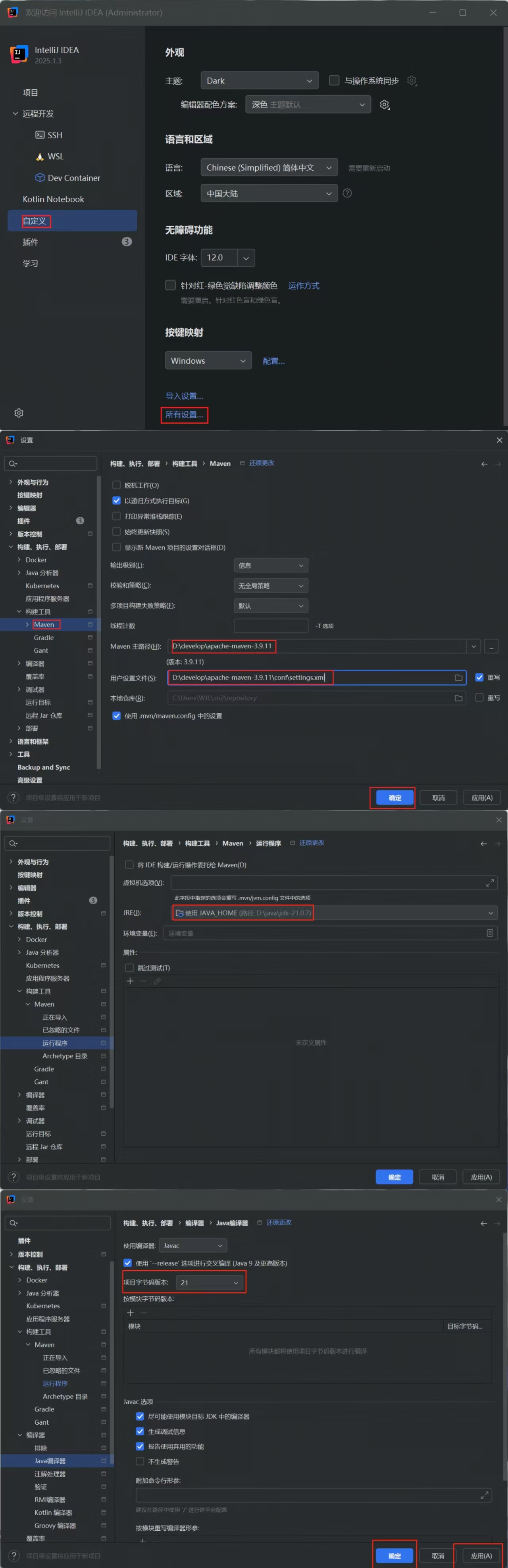Screen dimensions: 508x1568
Task: Open the gear icon next to 编辑器配色方案 dropdown
Action: coord(385,105)
